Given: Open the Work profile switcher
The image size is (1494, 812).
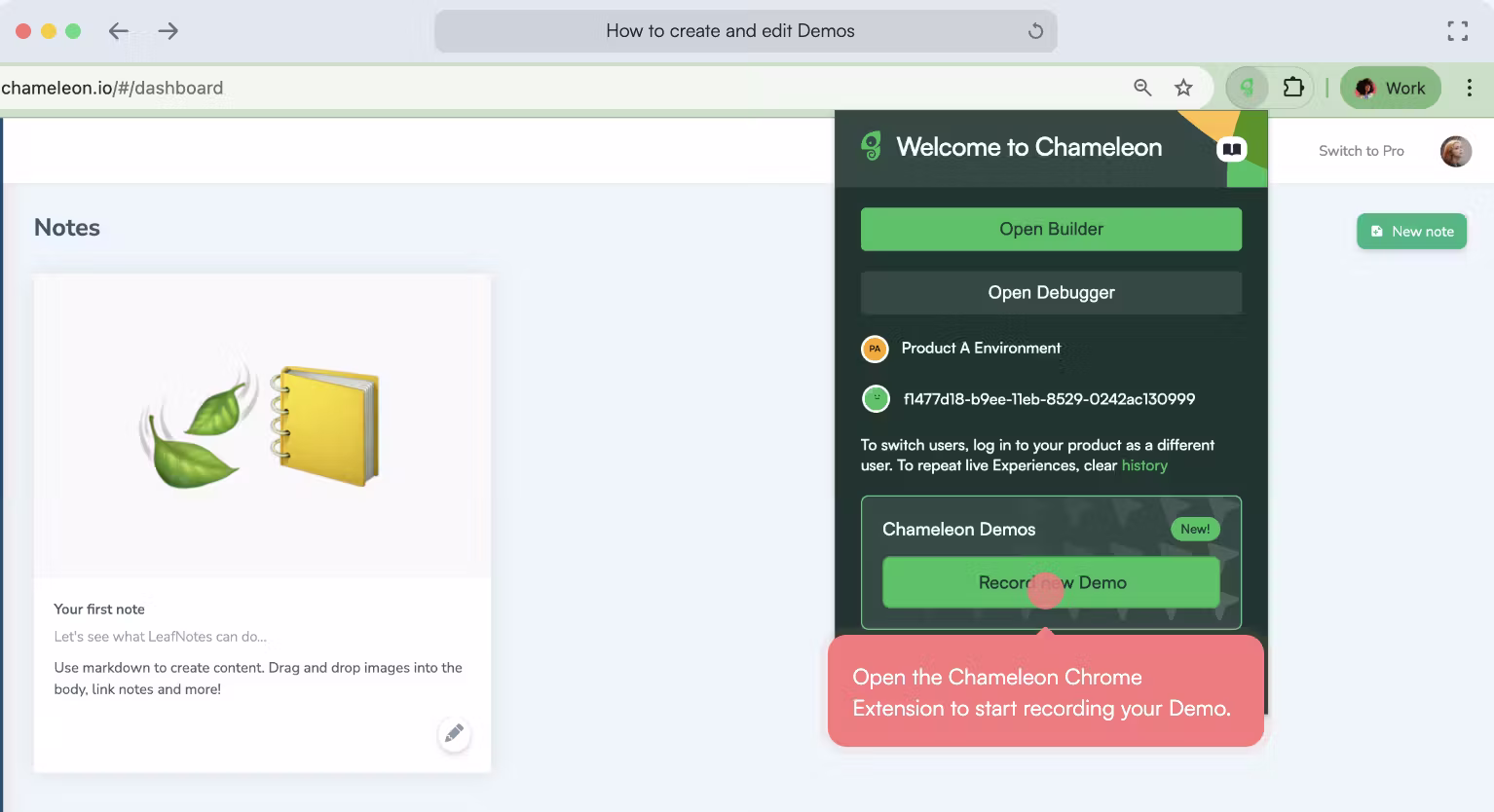Looking at the screenshot, I should point(1390,88).
